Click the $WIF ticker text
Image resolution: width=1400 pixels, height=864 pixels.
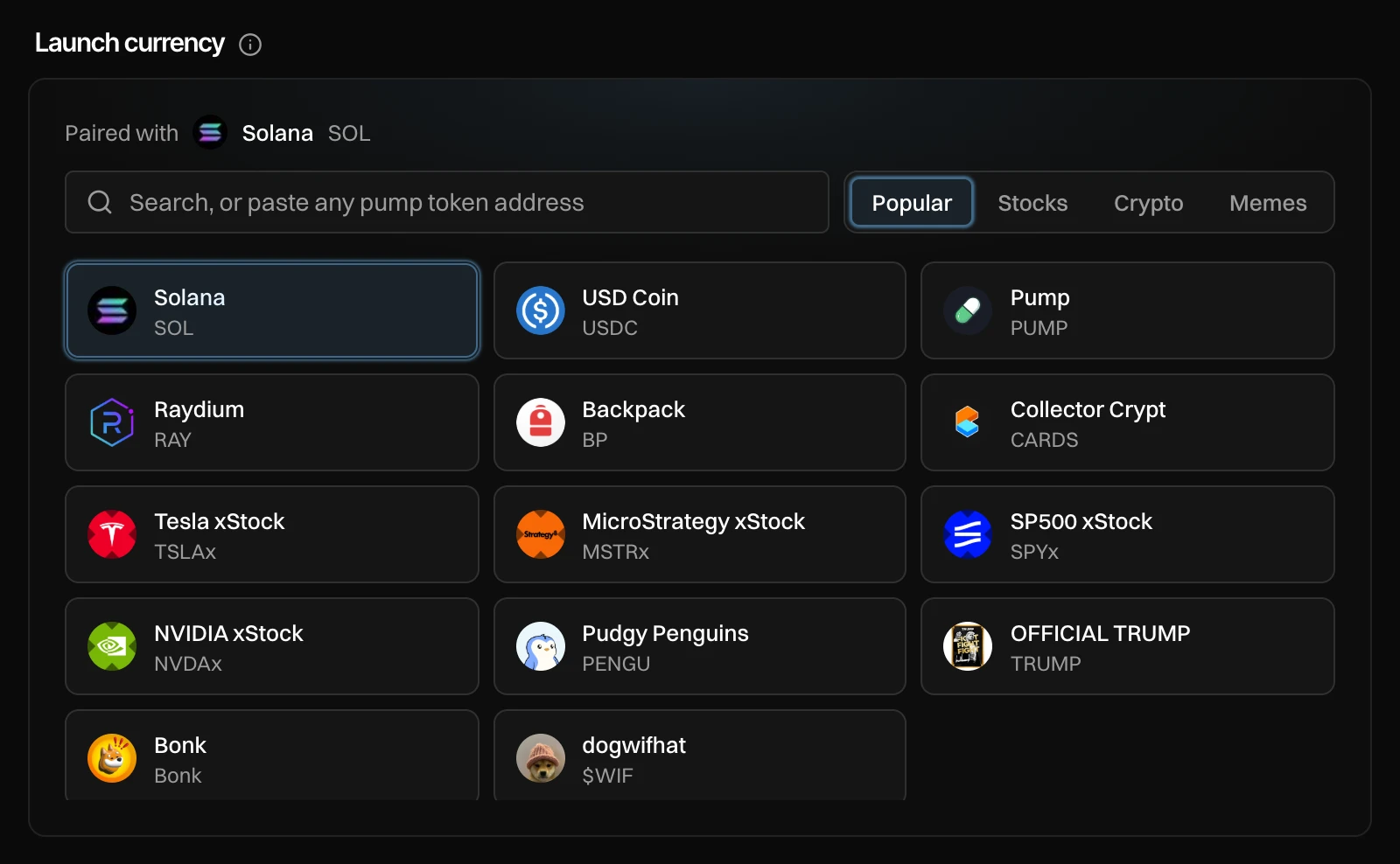pos(607,776)
